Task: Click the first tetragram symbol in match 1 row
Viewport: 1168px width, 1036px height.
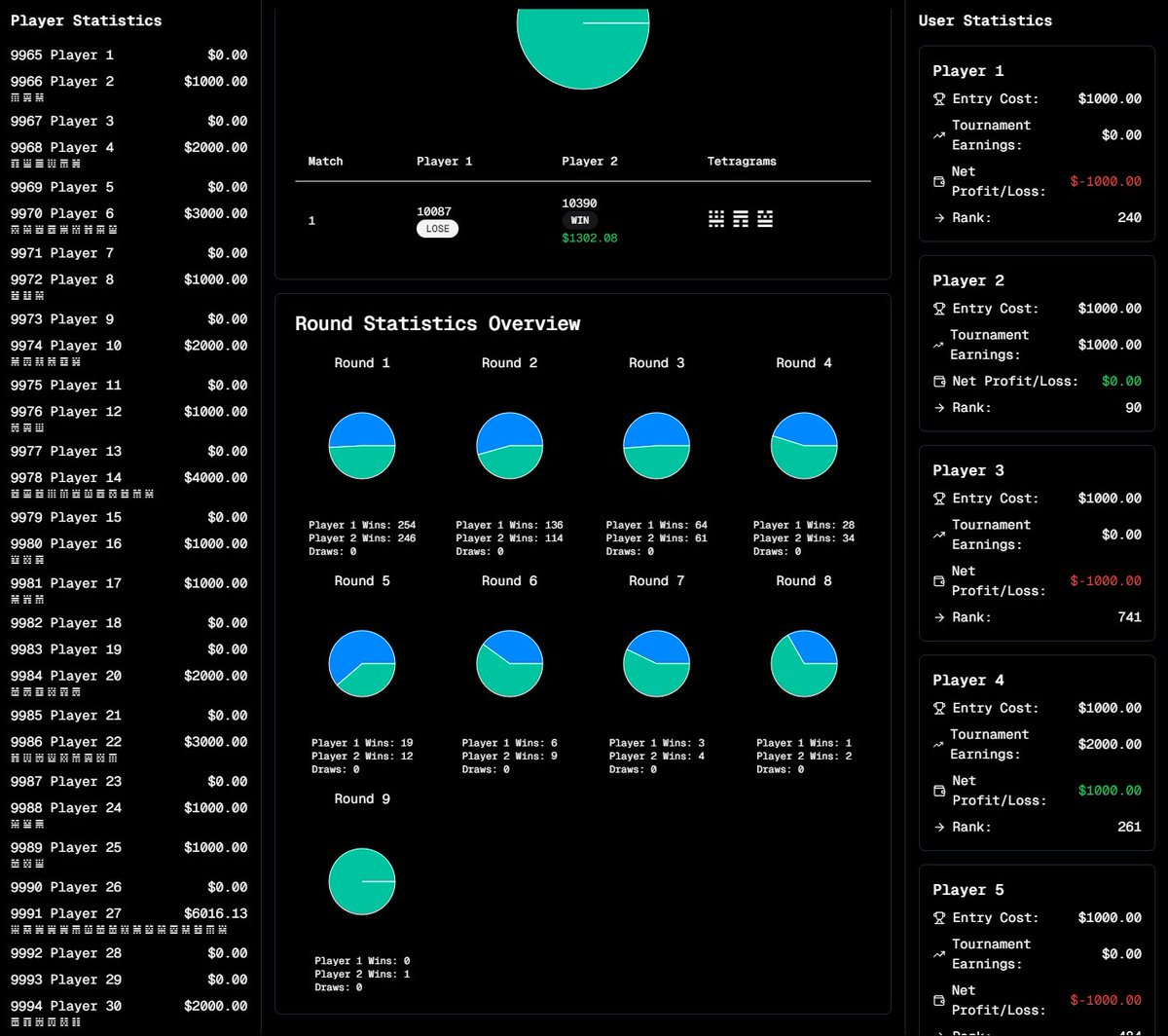Action: tap(716, 219)
